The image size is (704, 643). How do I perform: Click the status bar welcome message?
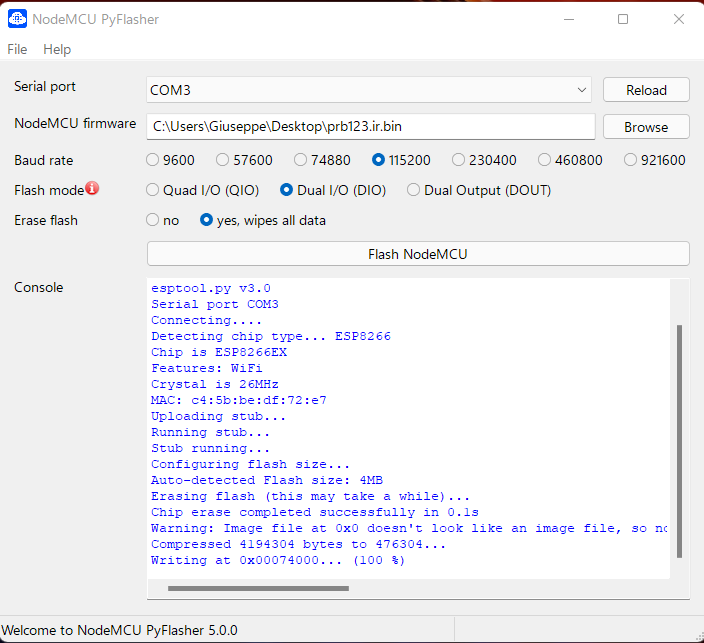119,630
